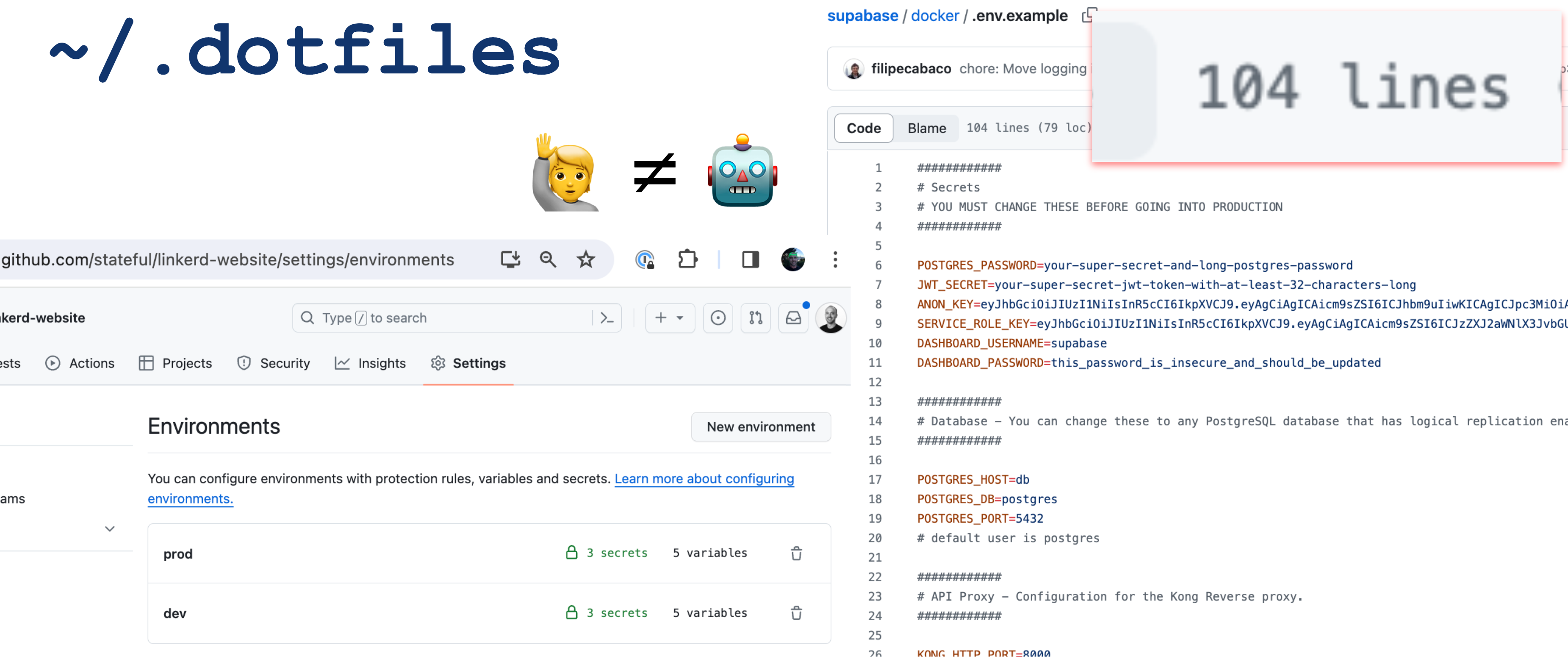Check GitHub notifications inbox icon
The height and width of the screenshot is (657, 1568).
point(792,317)
